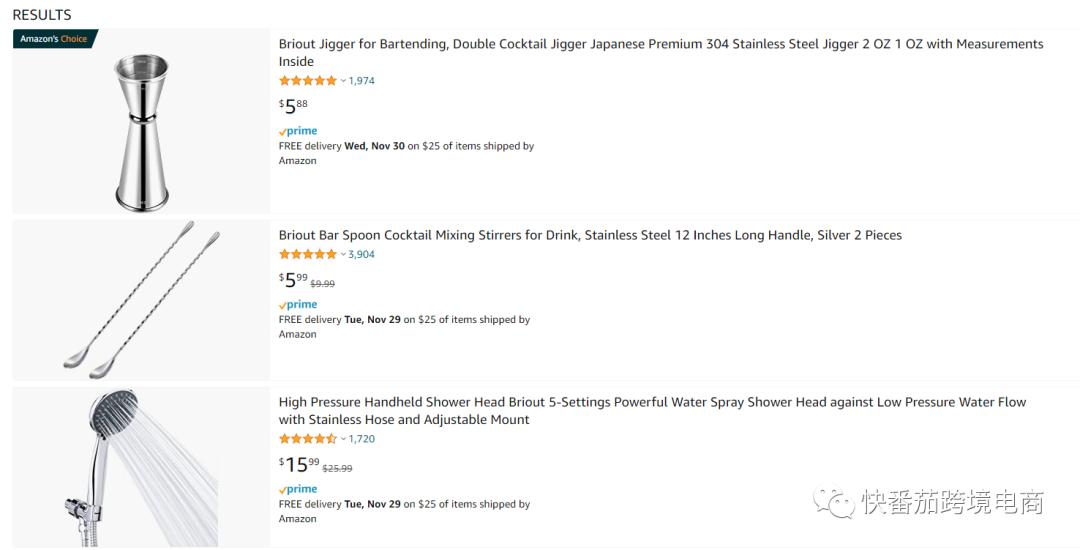1080x550 pixels.
Task: View the 1,720 shower head reviews
Action: (362, 439)
